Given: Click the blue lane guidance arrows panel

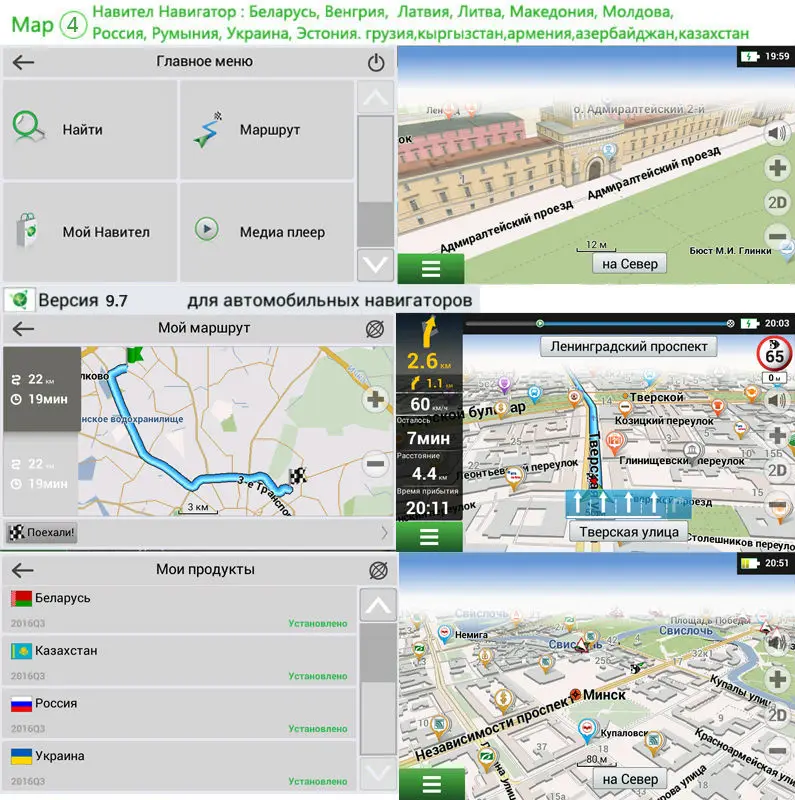Looking at the screenshot, I should 628,504.
